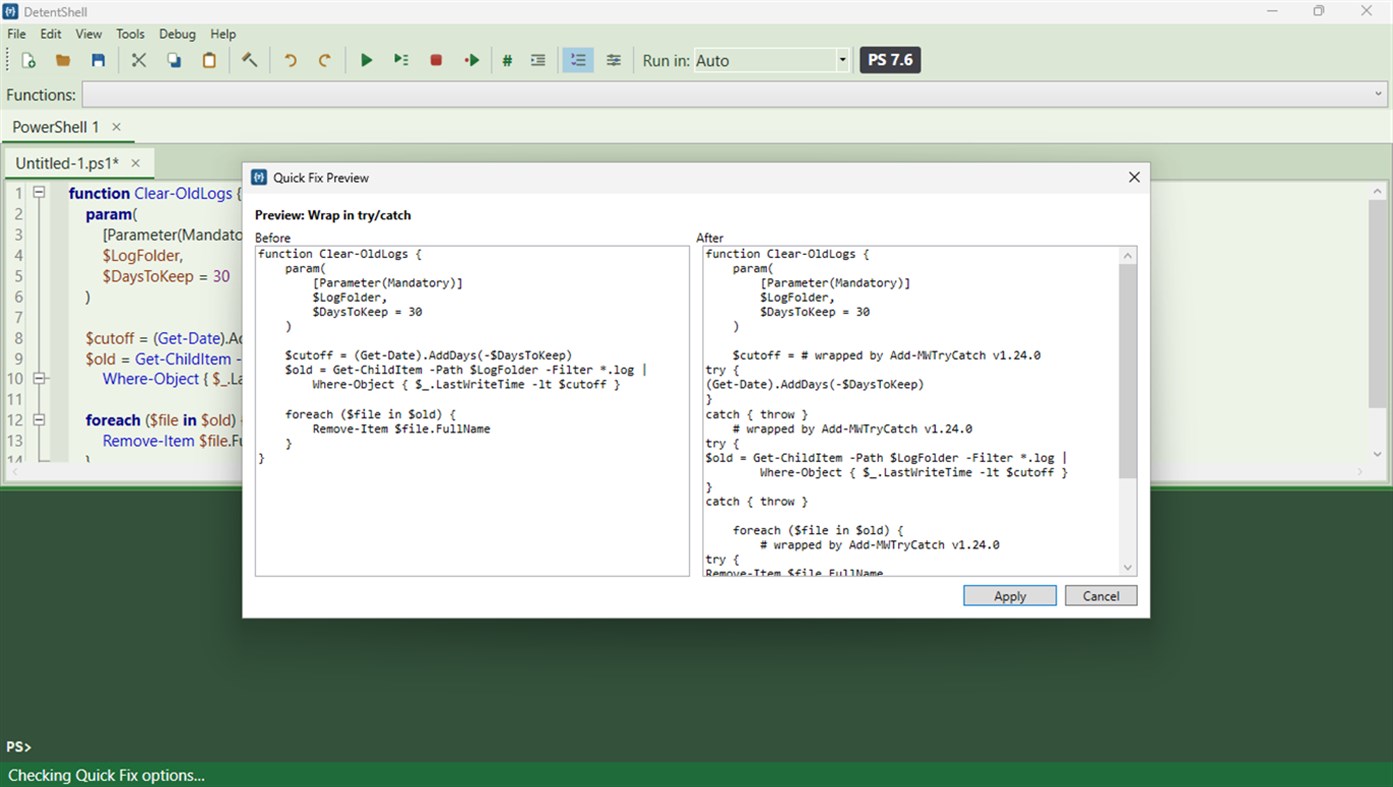
Task: Collapse the Where-Object fold at line 10
Action: click(x=39, y=379)
